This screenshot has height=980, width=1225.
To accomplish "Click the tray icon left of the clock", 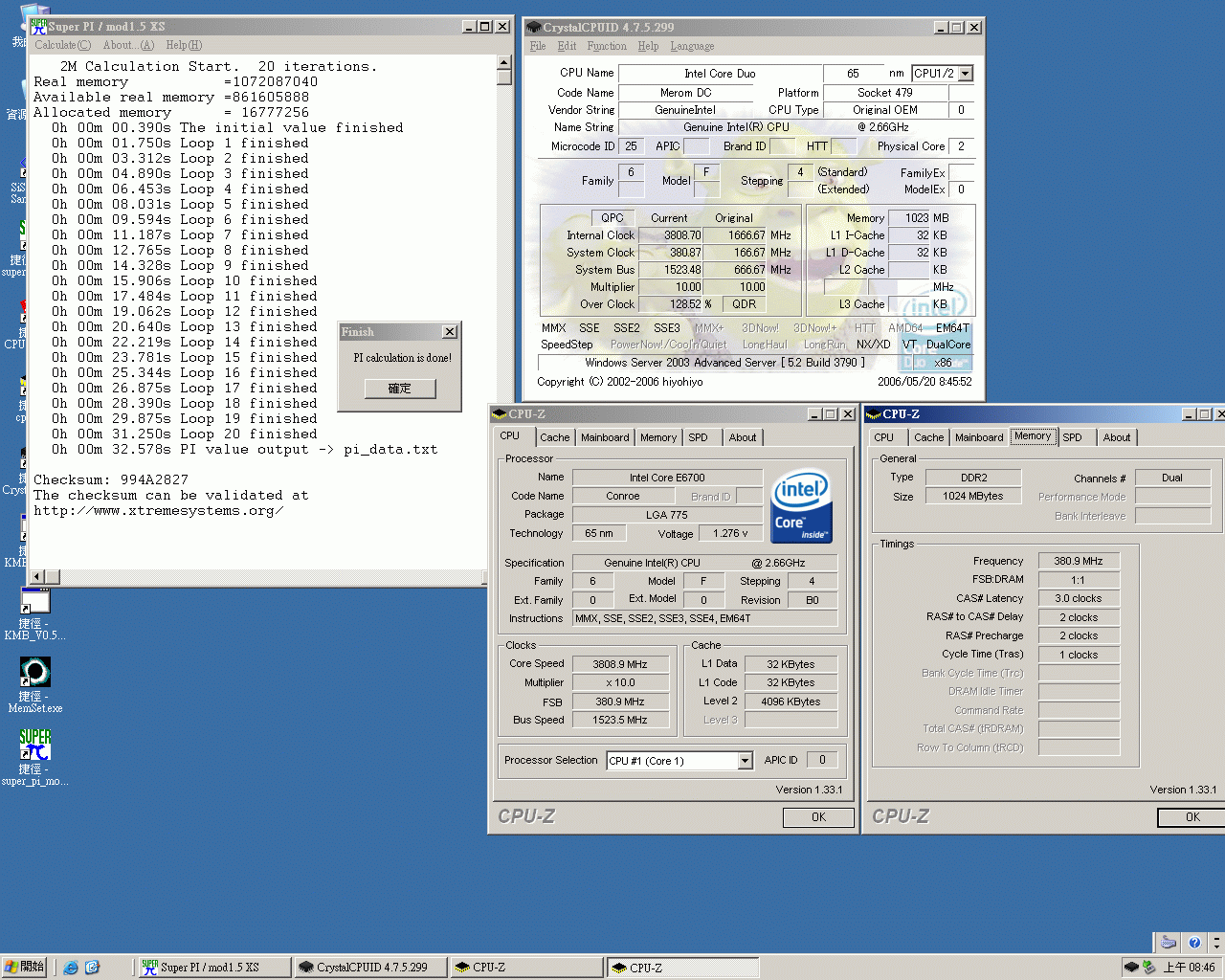I will [x=1148, y=968].
